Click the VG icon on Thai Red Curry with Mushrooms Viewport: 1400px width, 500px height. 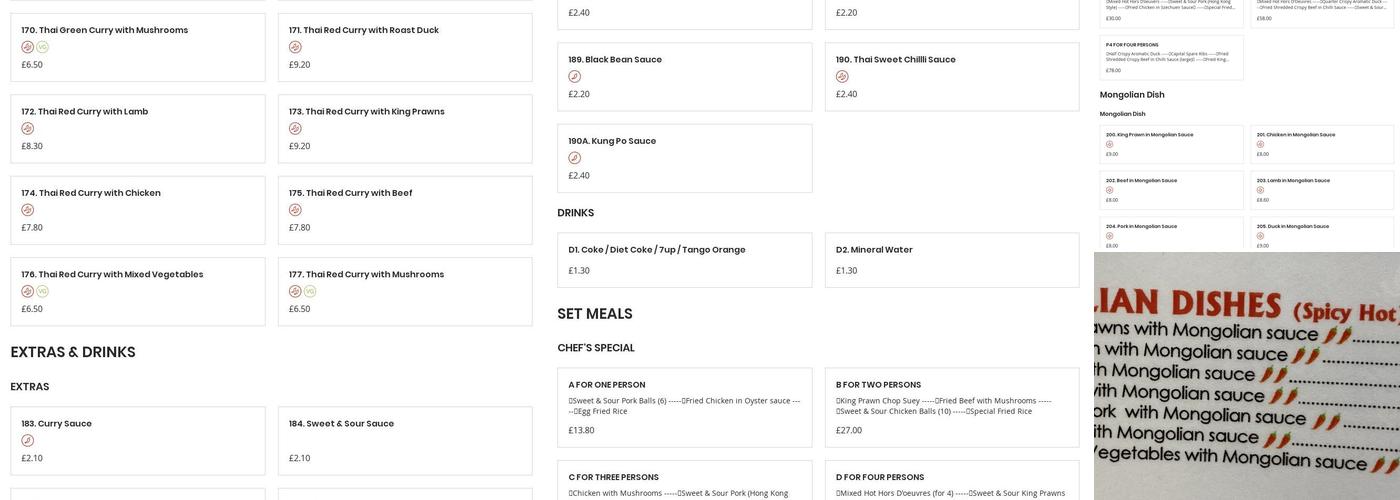pos(310,291)
